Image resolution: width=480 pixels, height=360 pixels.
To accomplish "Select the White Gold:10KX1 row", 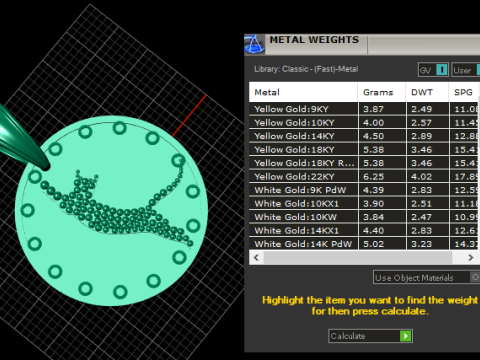I will pyautogui.click(x=364, y=204).
